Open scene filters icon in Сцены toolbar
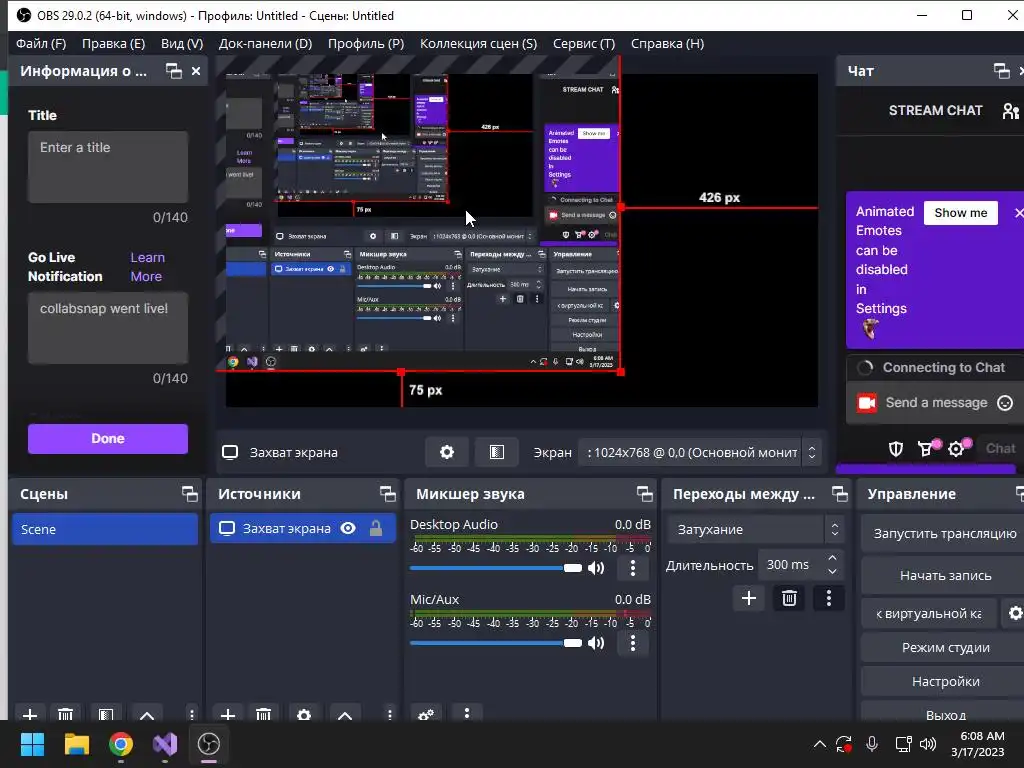1024x768 pixels. pos(106,714)
